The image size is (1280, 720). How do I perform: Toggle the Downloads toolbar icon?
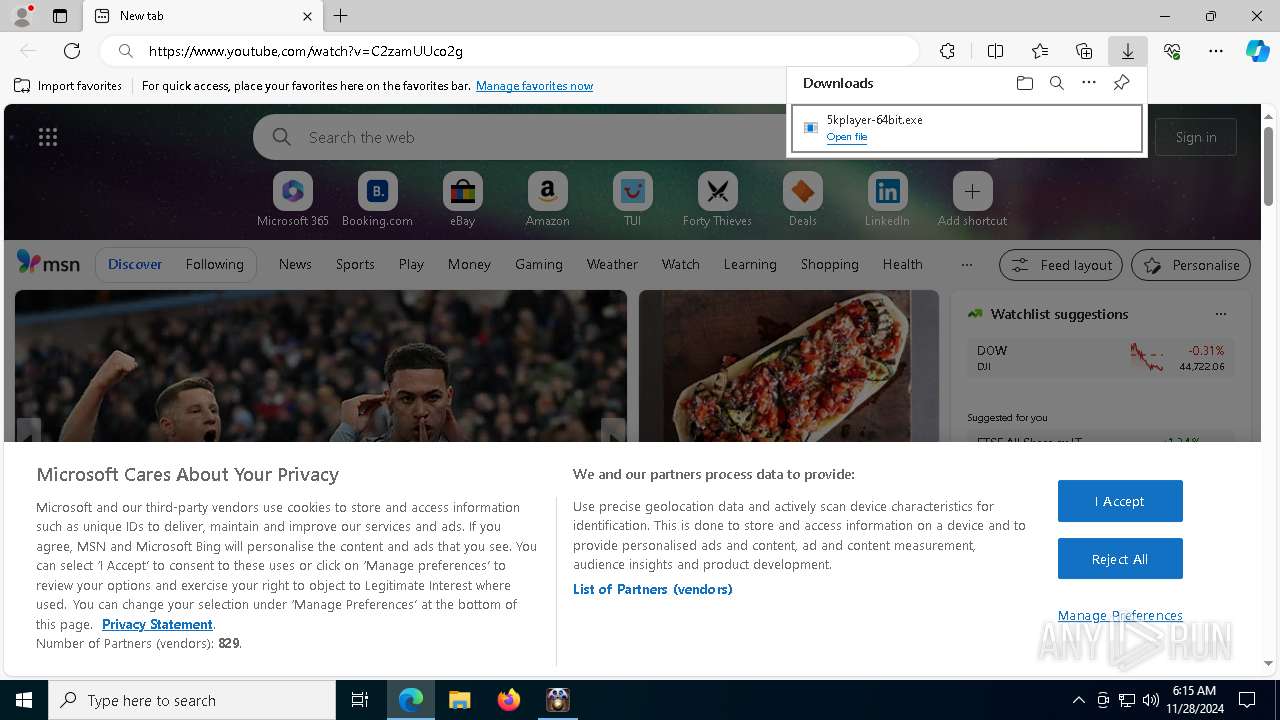pos(1128,51)
